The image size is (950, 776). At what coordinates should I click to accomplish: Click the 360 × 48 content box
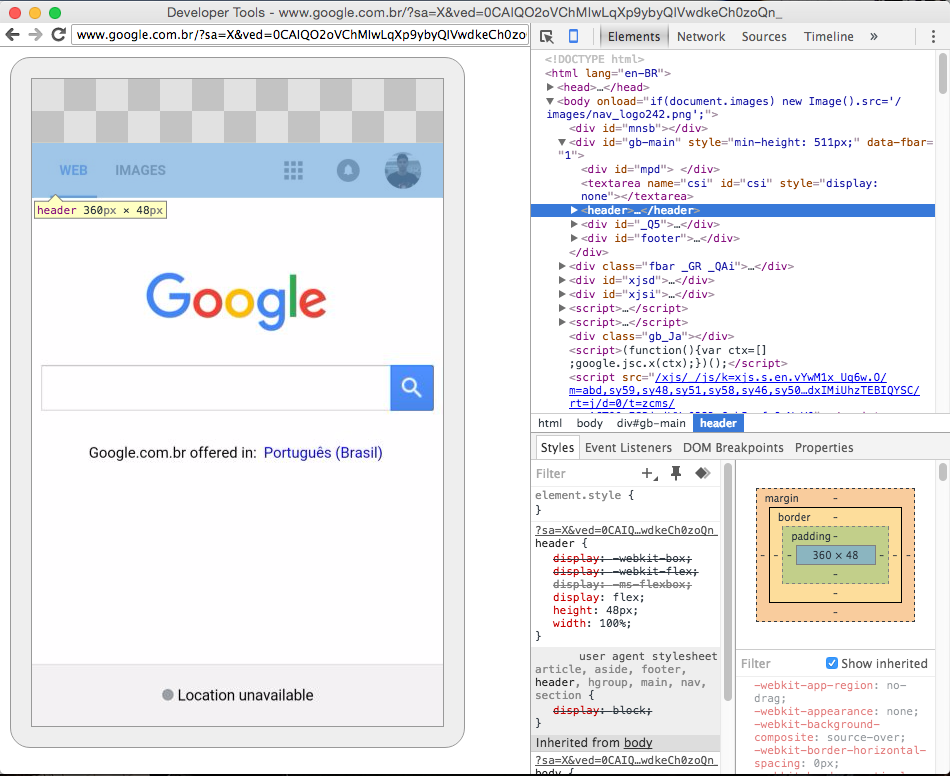coord(835,555)
